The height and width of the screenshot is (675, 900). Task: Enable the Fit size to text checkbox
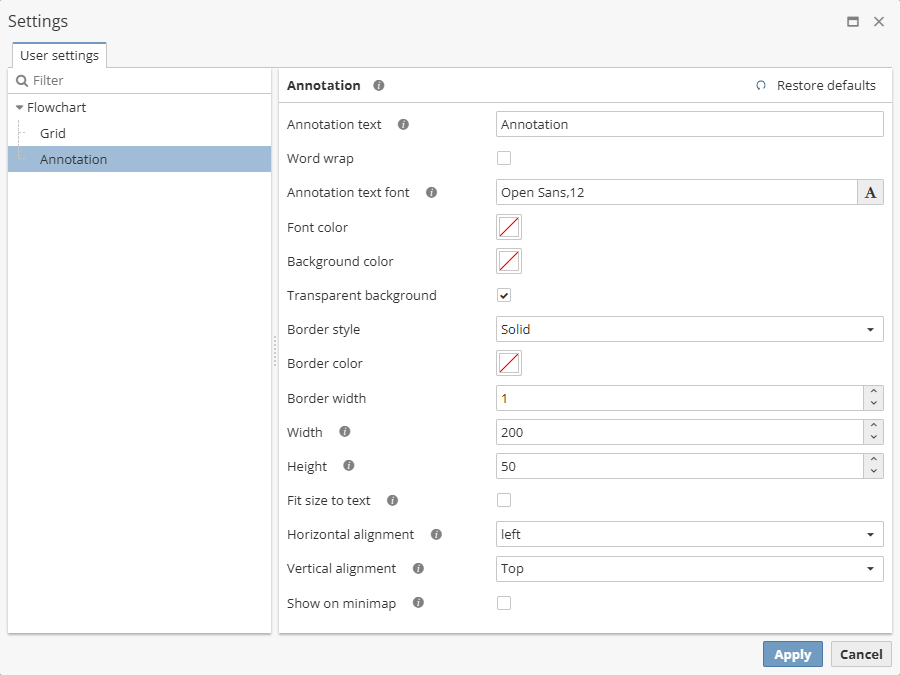coord(504,500)
